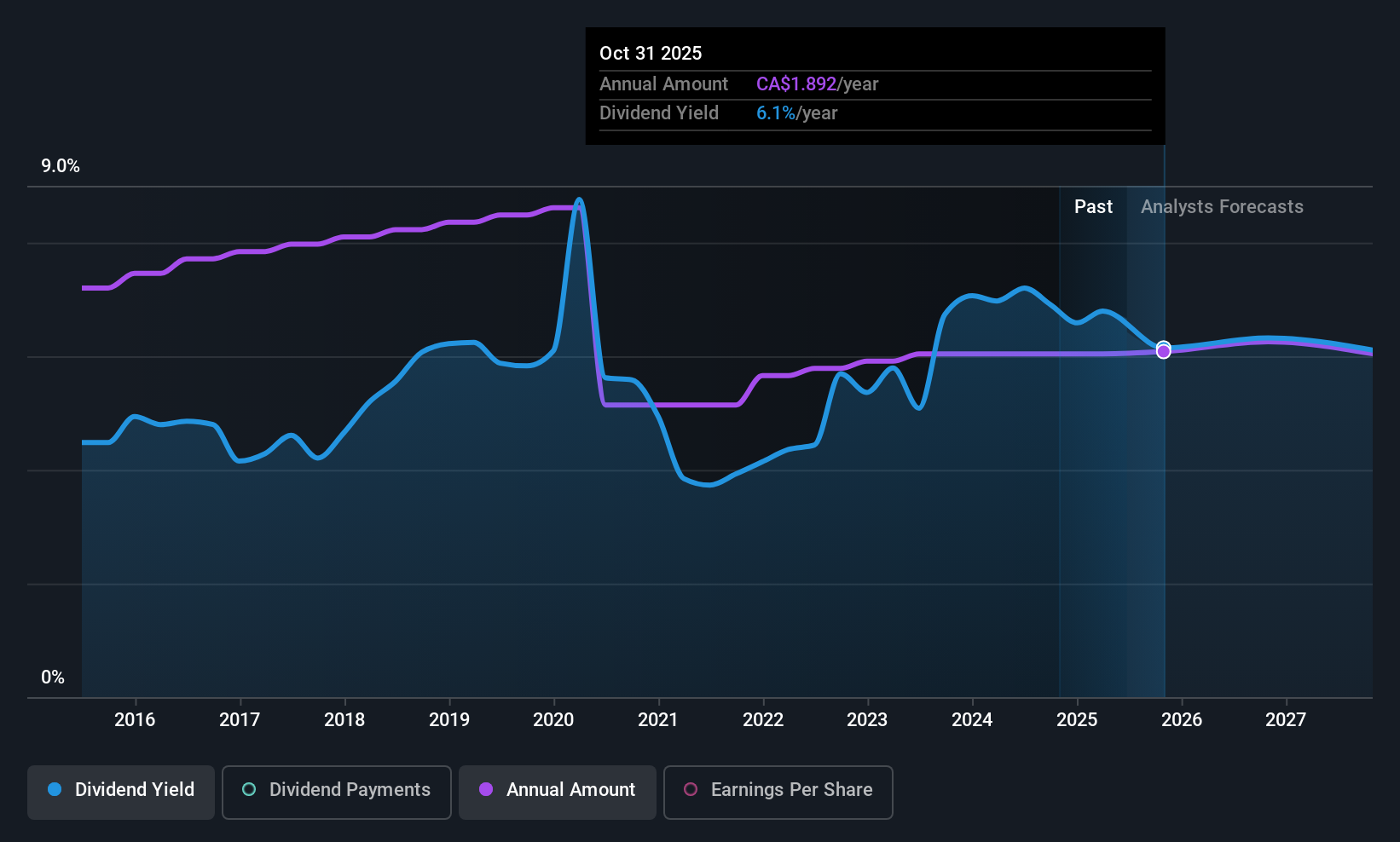Click the purple data point marker on Oct 2025

click(1164, 351)
